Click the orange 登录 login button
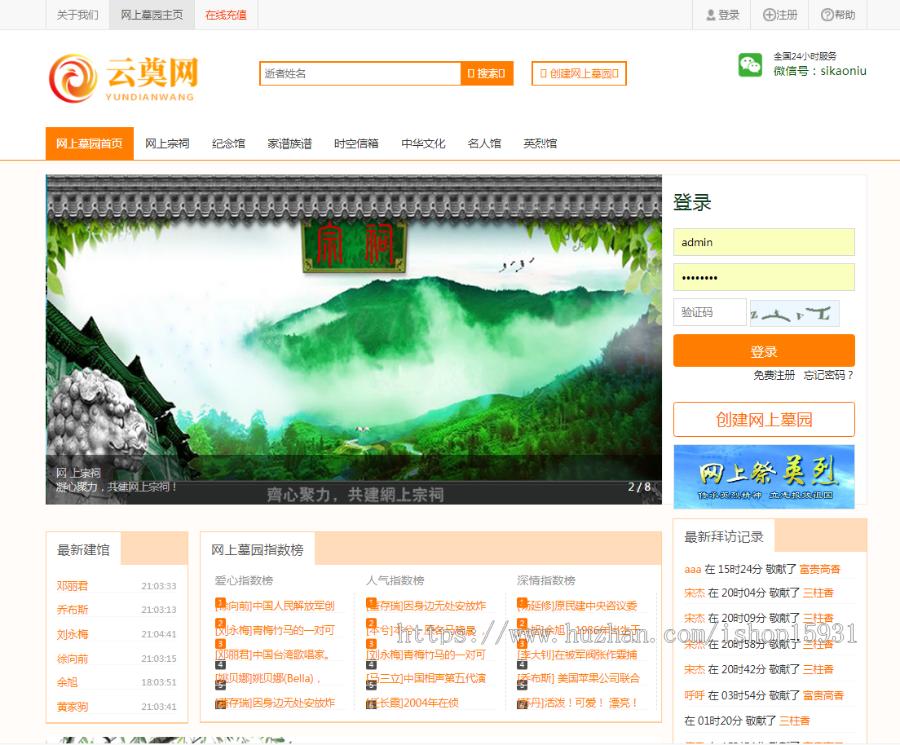 pyautogui.click(x=763, y=351)
